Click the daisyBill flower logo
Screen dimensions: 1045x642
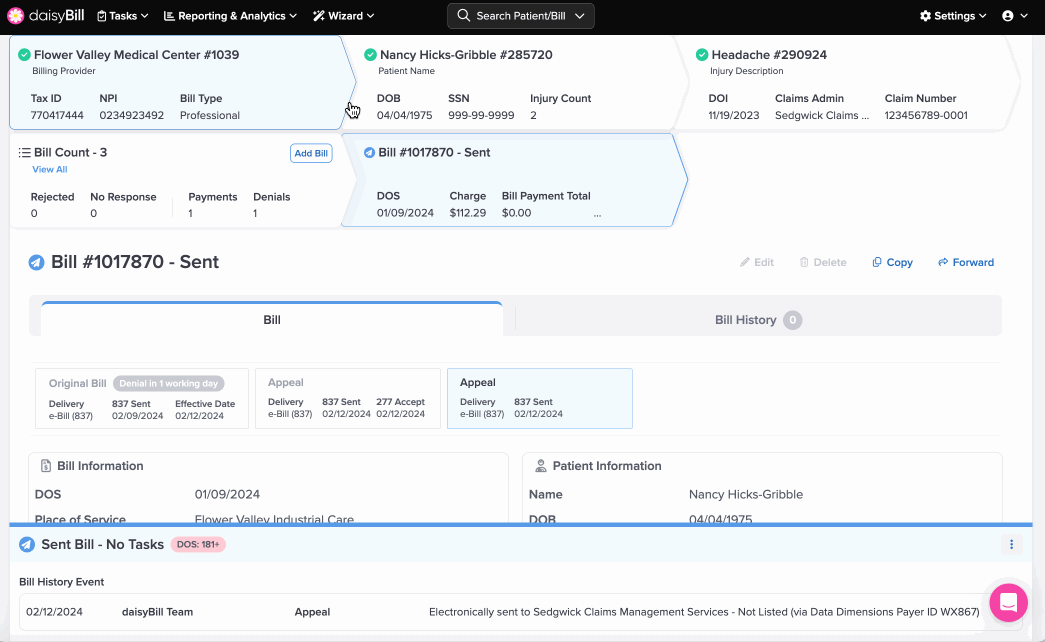pyautogui.click(x=16, y=16)
